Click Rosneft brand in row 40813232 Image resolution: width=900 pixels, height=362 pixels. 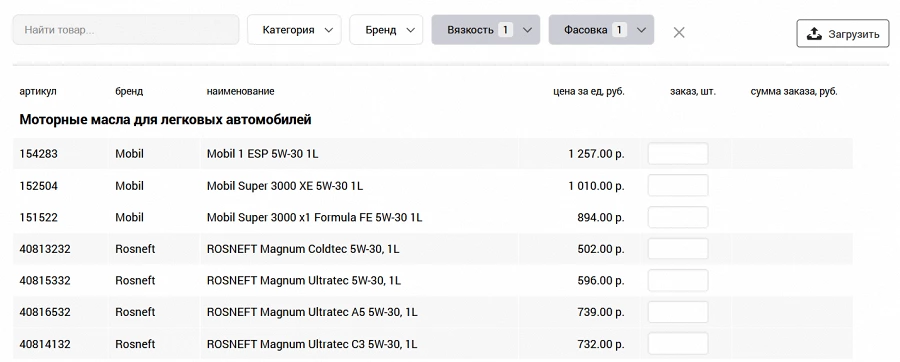point(135,249)
